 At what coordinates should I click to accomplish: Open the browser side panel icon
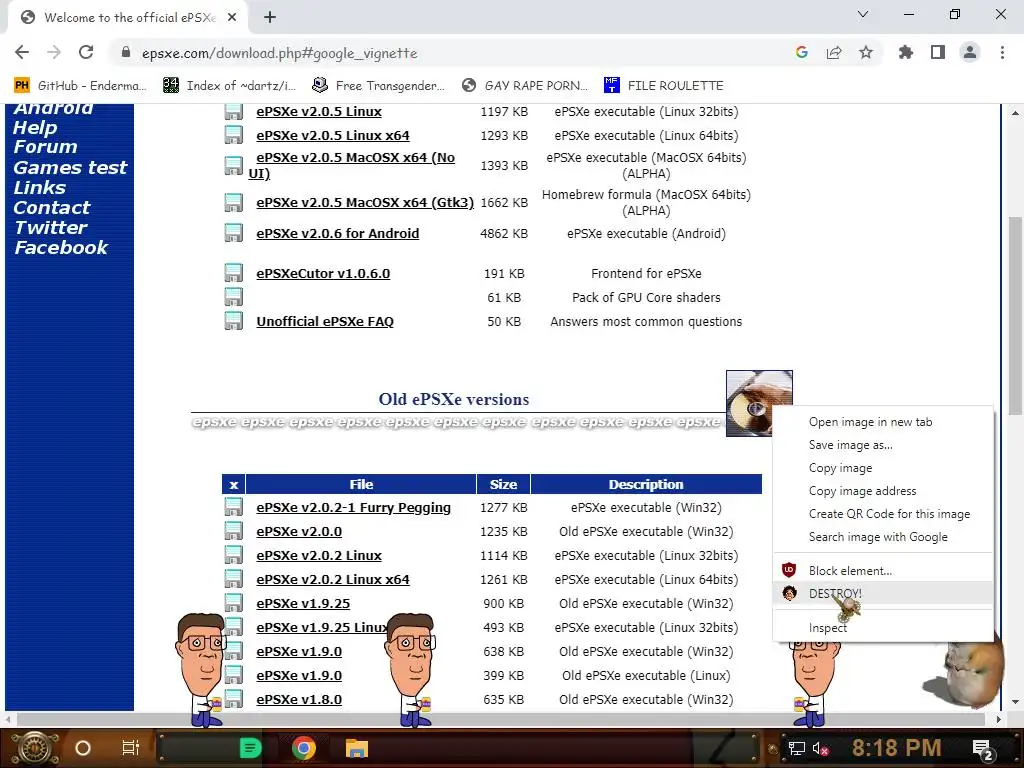pyautogui.click(x=938, y=52)
